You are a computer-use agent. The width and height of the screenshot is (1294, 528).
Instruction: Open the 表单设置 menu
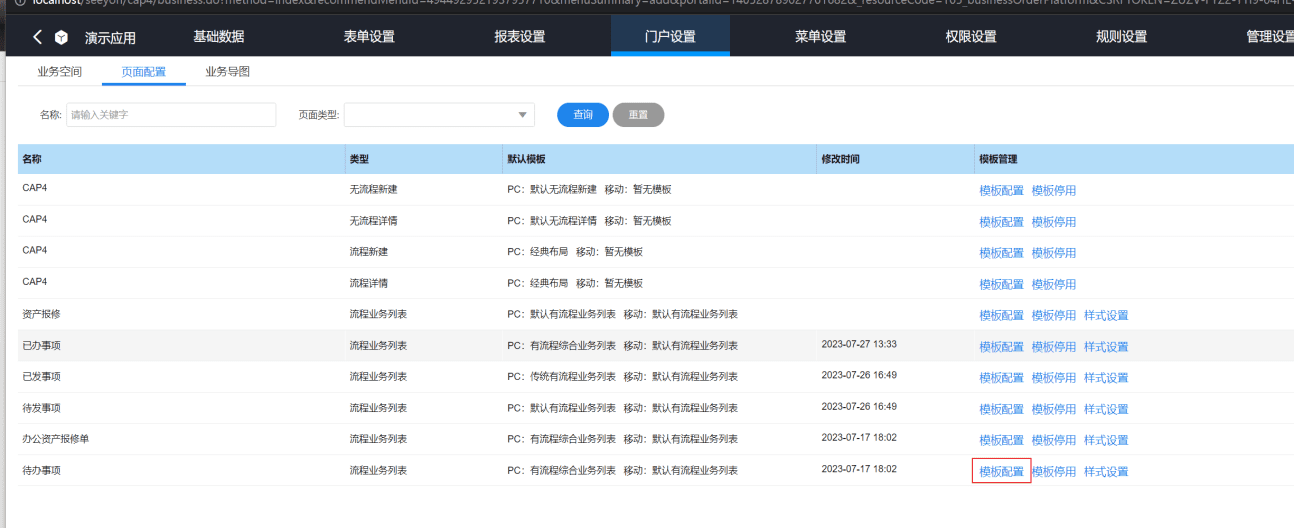[x=369, y=37]
